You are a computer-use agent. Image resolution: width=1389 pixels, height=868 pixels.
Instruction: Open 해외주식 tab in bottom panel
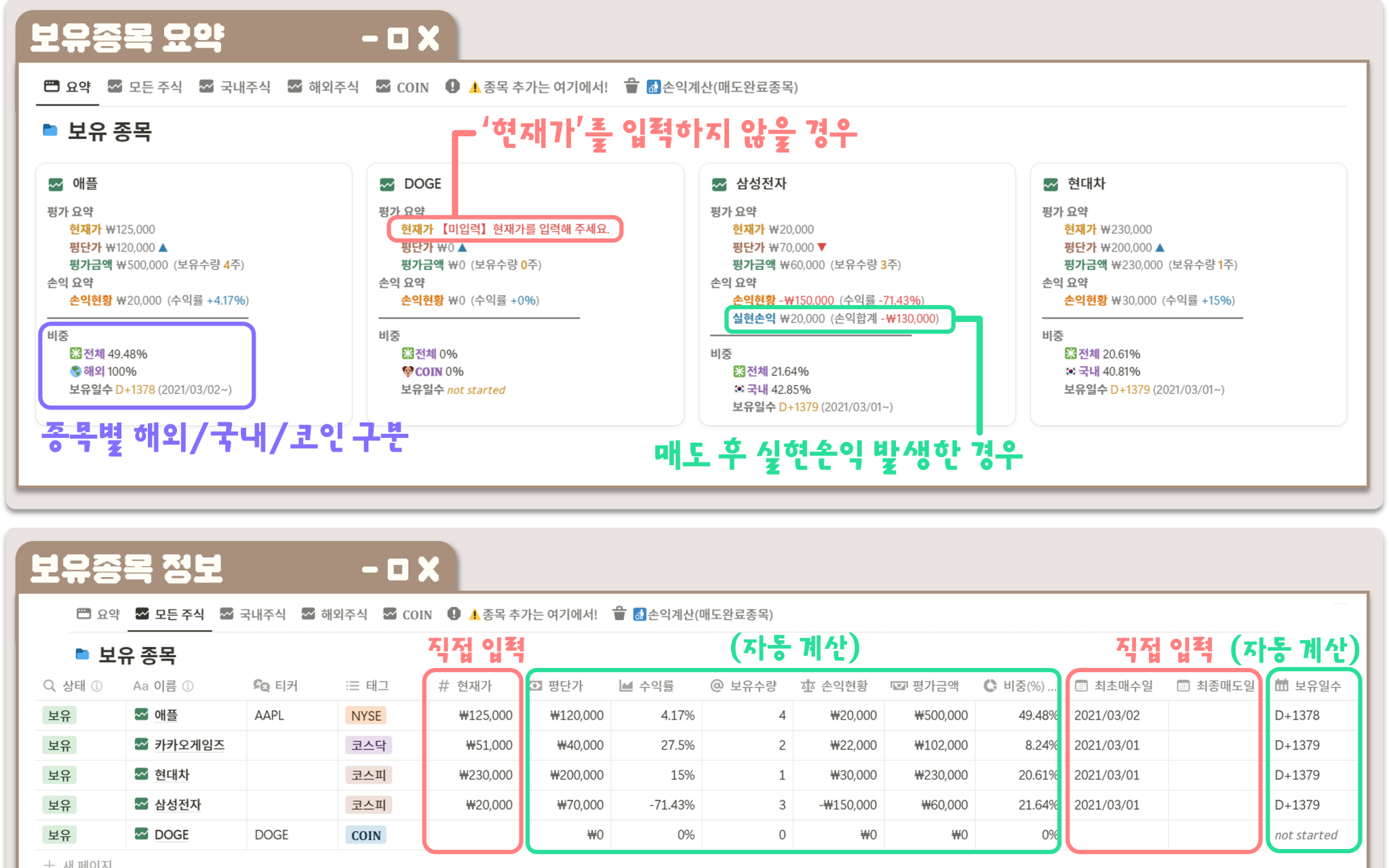click(334, 614)
